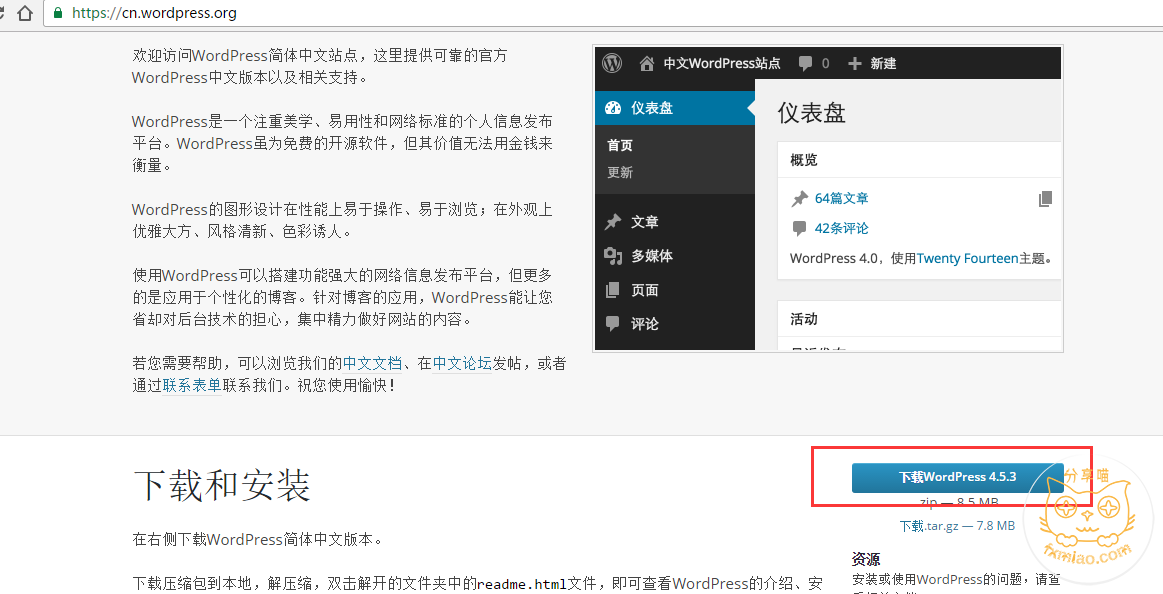Open the 页面 sidebar menu
The image size is (1163, 594).
pos(645,290)
